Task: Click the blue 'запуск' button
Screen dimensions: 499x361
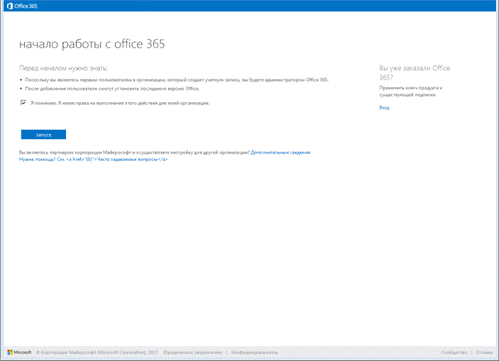Action: pos(43,135)
